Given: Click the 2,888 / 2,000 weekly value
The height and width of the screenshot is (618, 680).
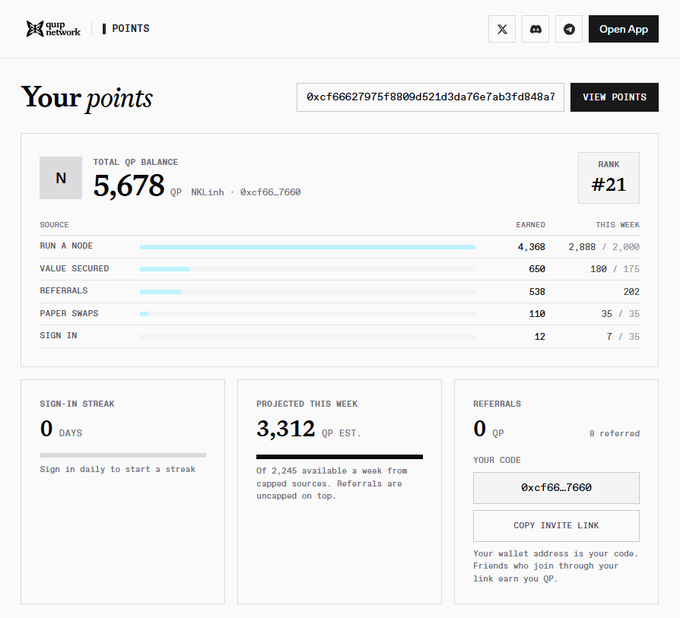Looking at the screenshot, I should tap(604, 247).
